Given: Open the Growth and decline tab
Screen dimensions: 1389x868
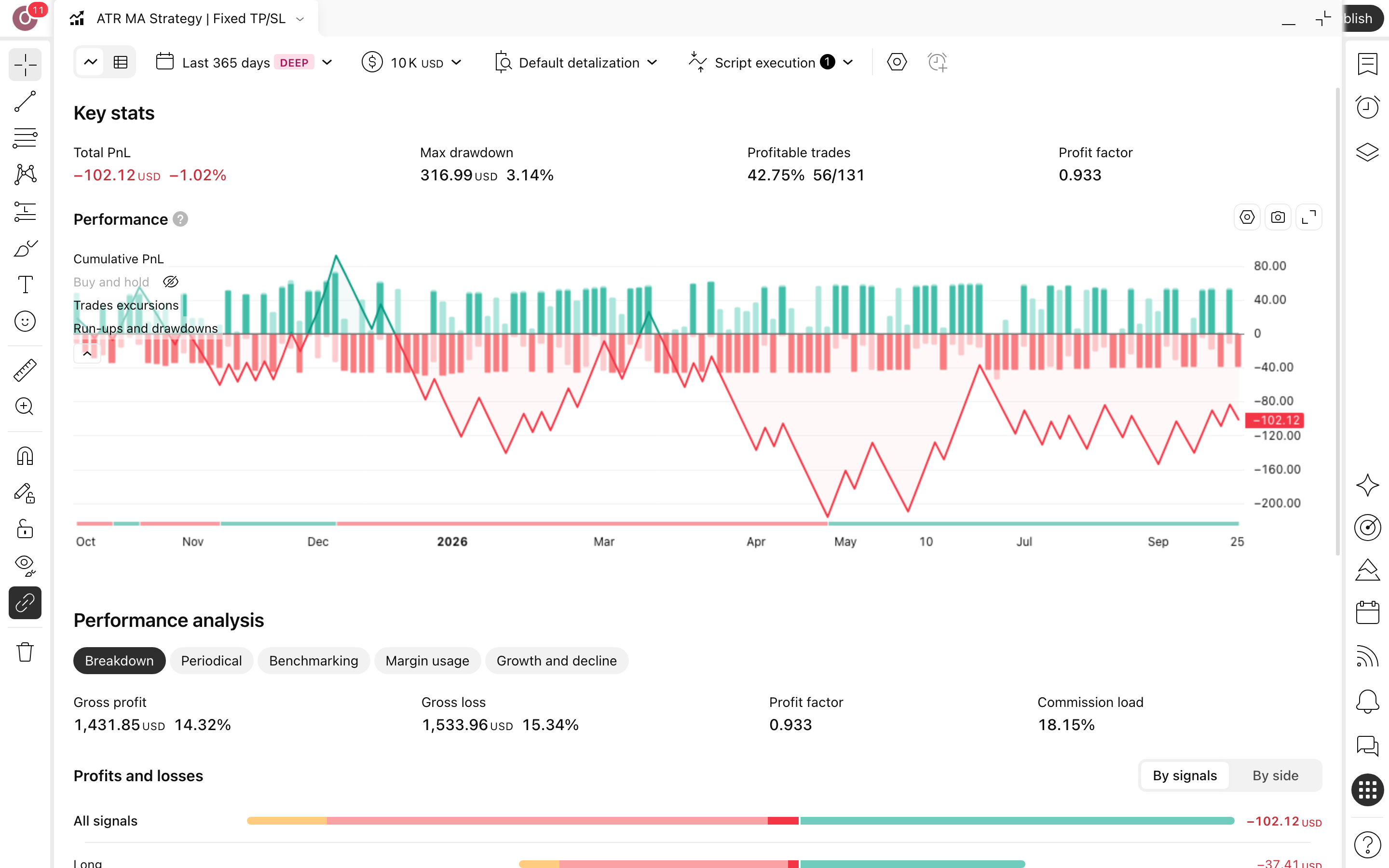Looking at the screenshot, I should (556, 660).
